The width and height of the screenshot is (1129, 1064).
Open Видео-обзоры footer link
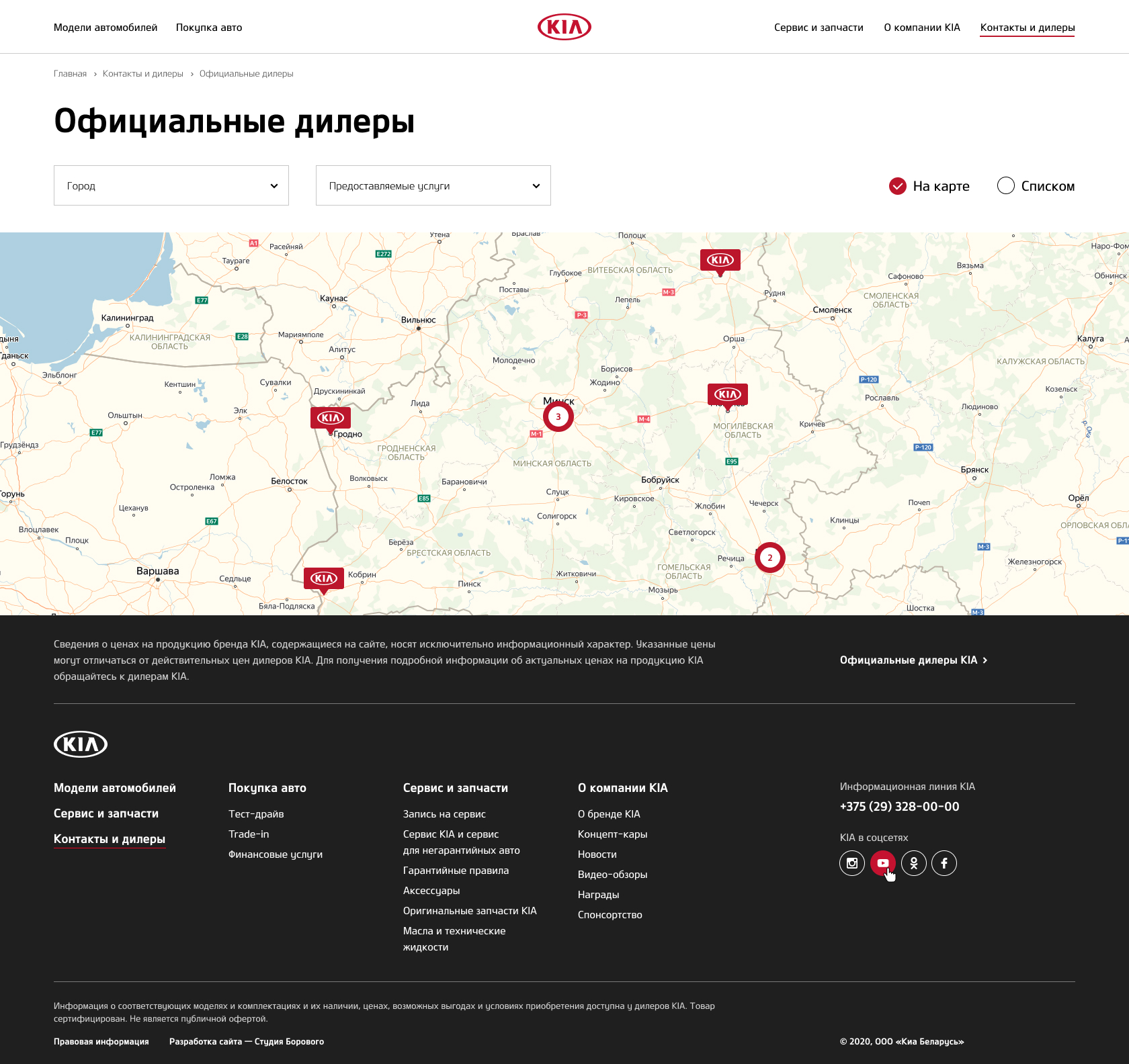[x=613, y=875]
